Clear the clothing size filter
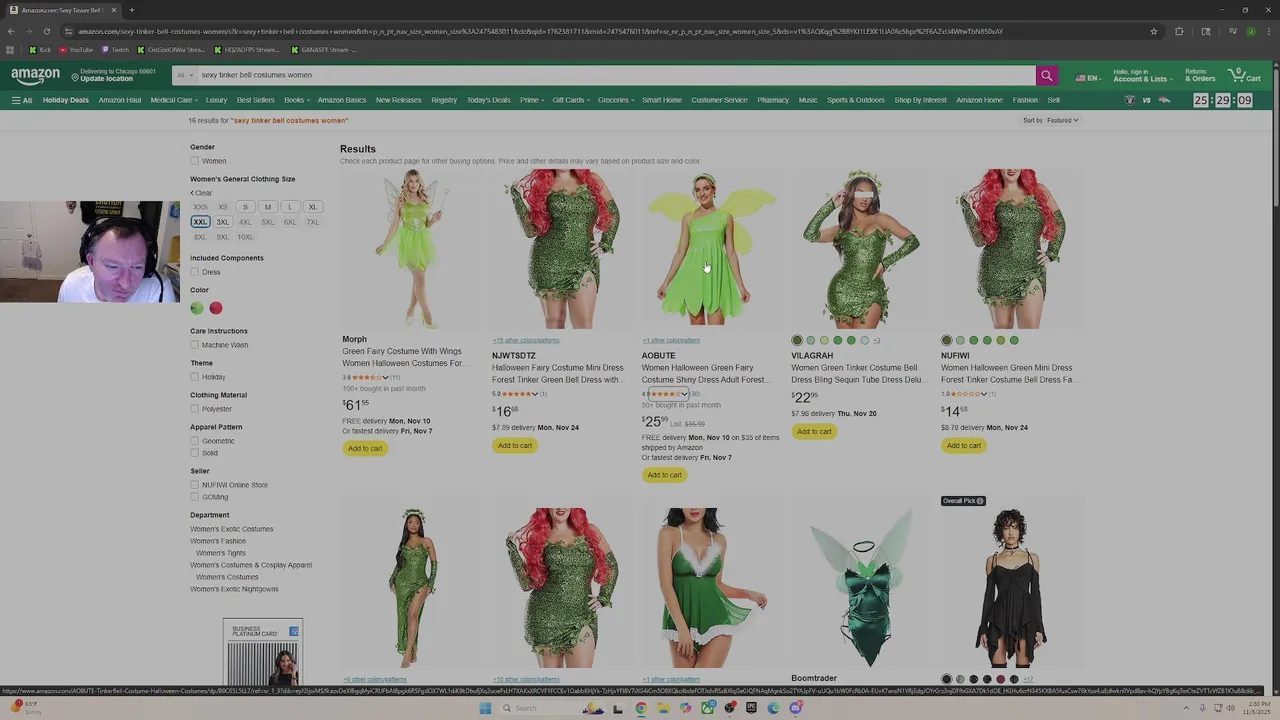This screenshot has width=1280, height=720. pos(202,193)
